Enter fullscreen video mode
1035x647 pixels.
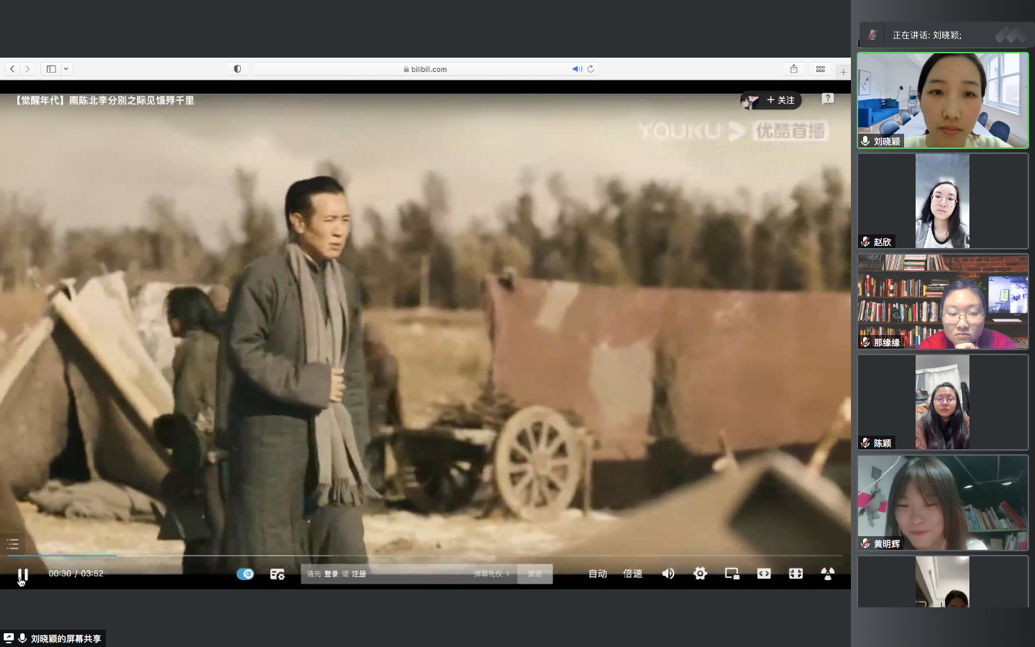(796, 574)
